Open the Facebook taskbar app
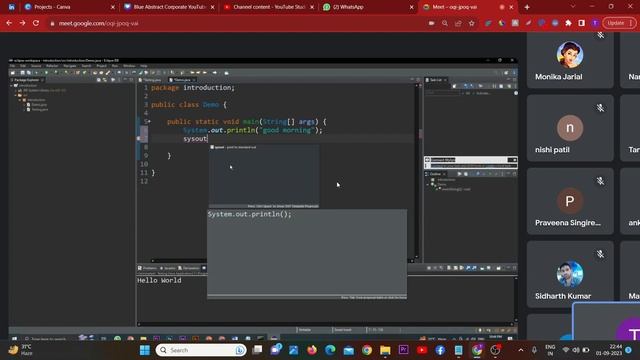 tap(440, 350)
